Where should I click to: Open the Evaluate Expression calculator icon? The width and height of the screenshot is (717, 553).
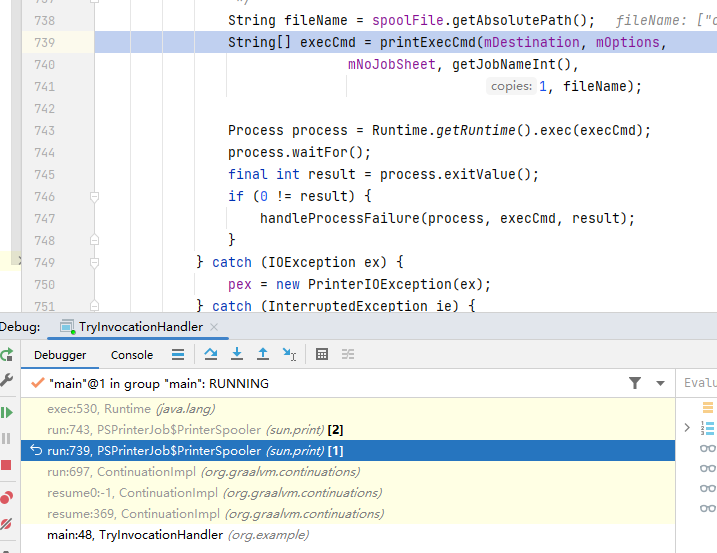coord(322,354)
